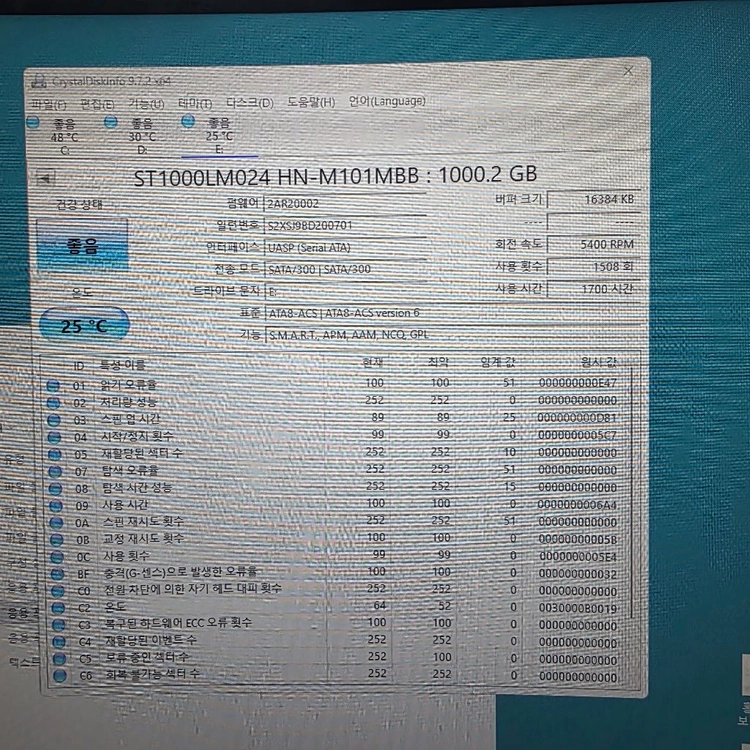Screen dimensions: 750x750
Task: Click the raw value 0030000B0019
Action: pyautogui.click(x=577, y=608)
